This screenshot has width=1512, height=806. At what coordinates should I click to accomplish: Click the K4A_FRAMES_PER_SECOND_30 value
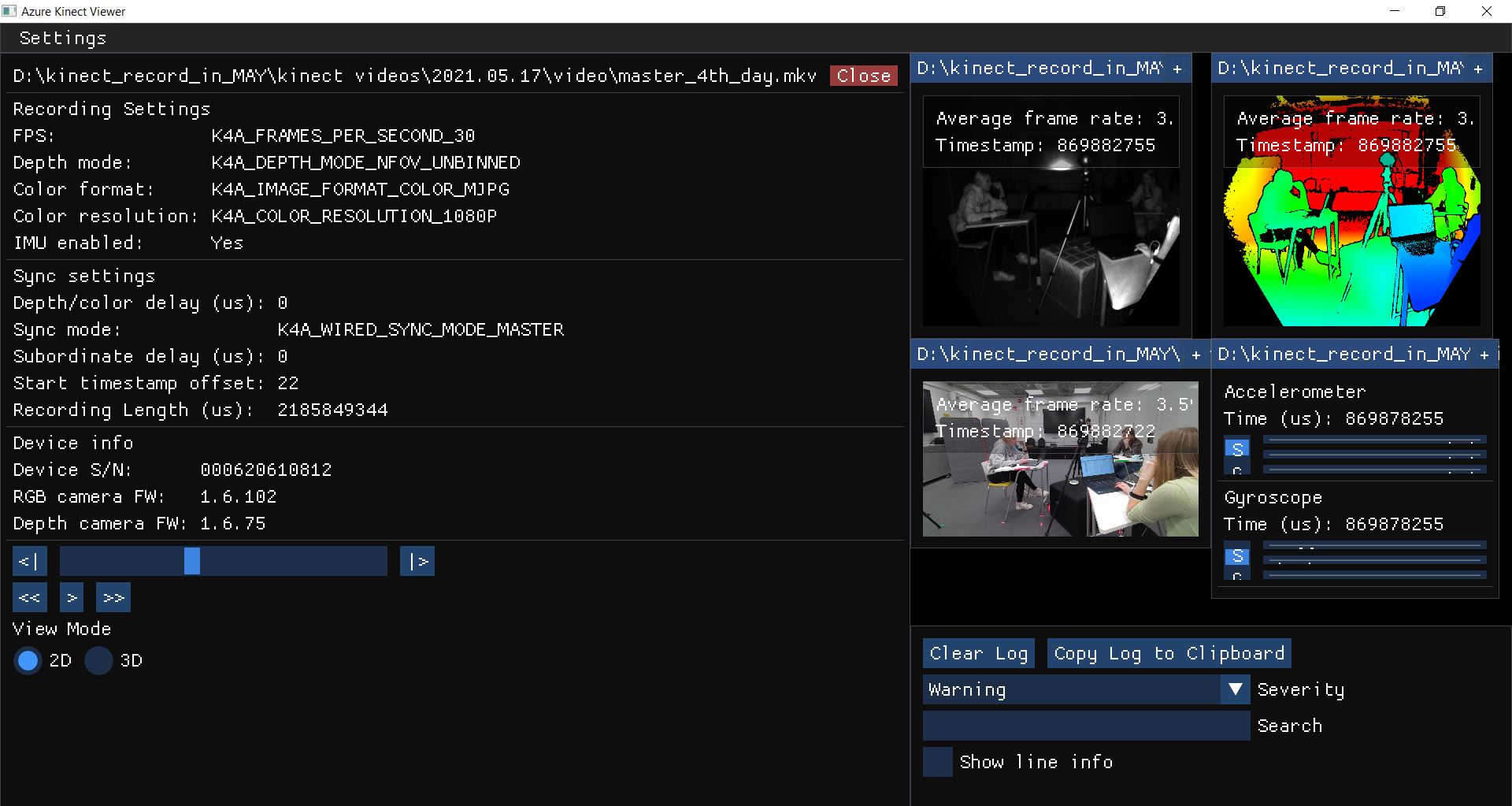pyautogui.click(x=343, y=136)
